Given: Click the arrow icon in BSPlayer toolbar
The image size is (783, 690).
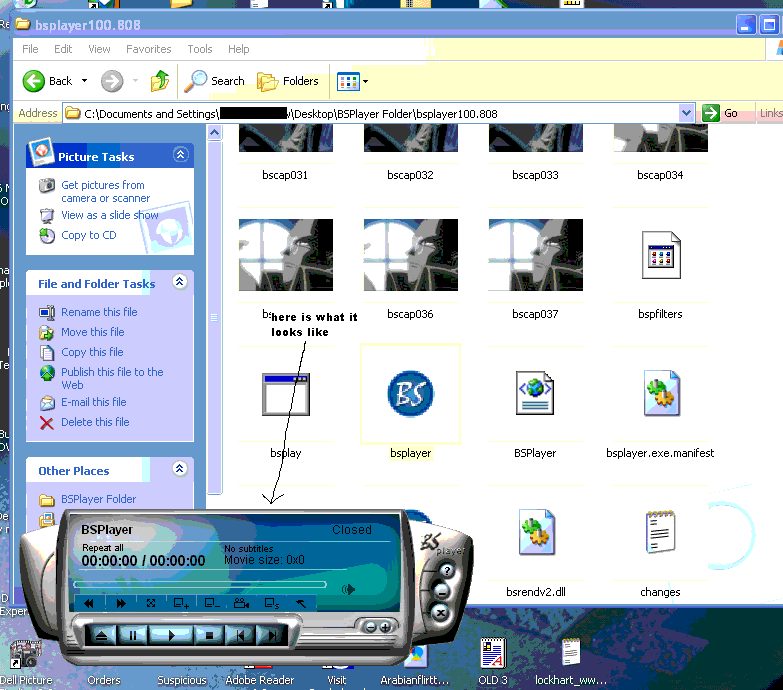Looking at the screenshot, I should pos(301,603).
